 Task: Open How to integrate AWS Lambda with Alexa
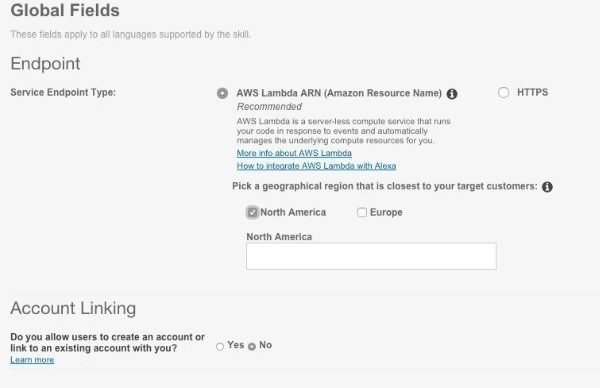click(x=316, y=166)
